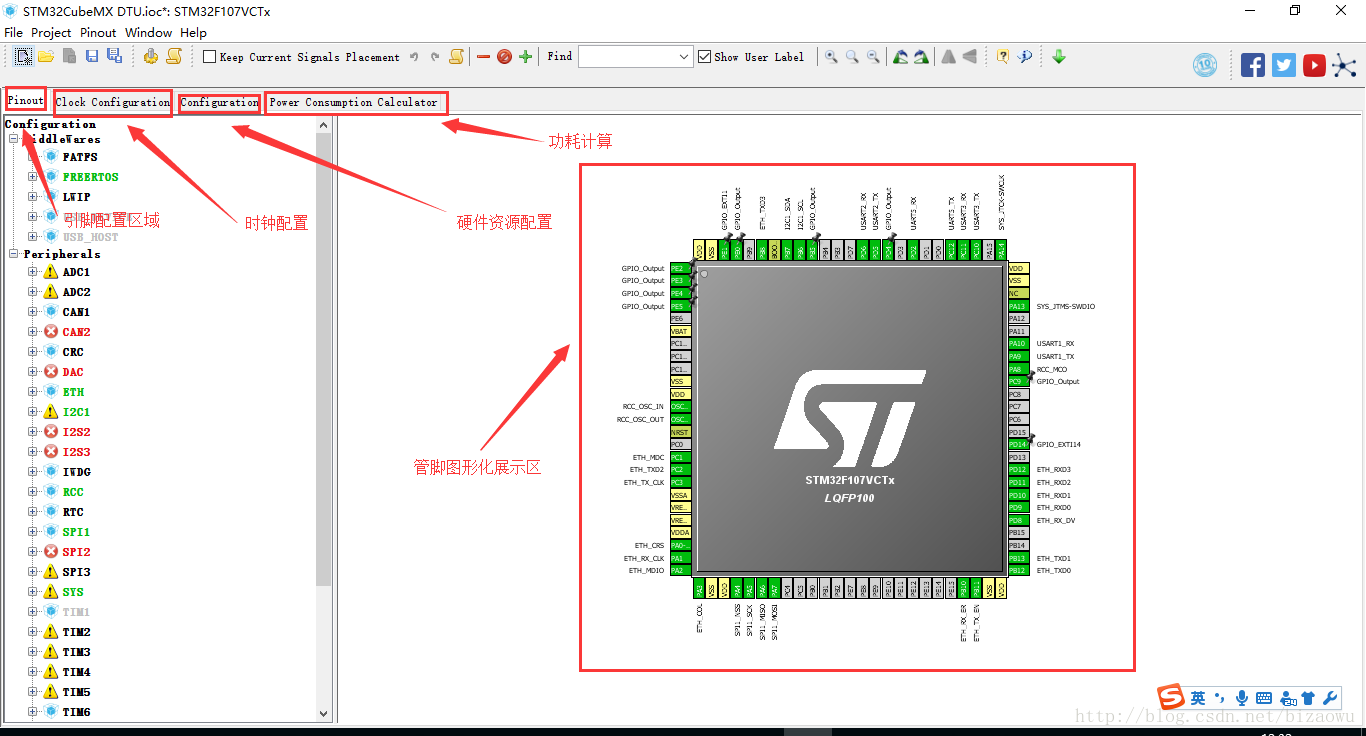
Task: Open the Power Consumption Calculator tab
Action: [354, 102]
